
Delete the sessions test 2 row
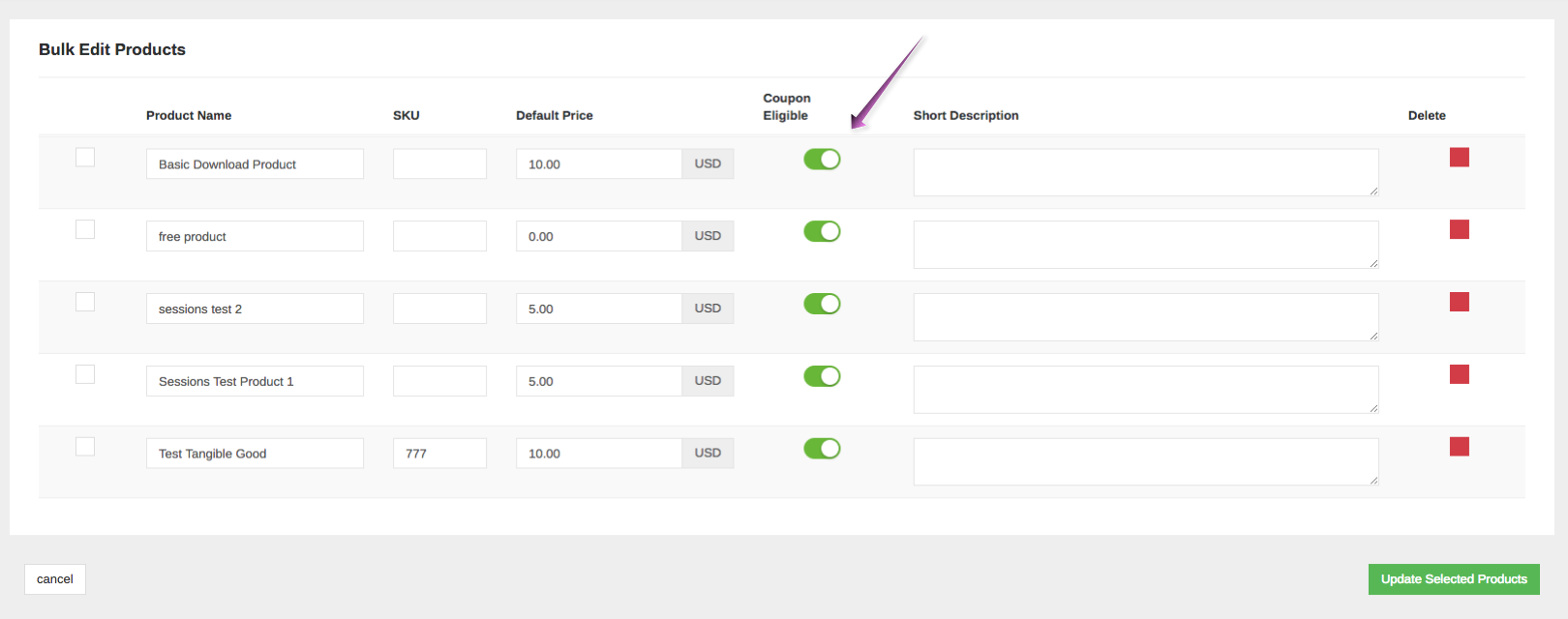(1460, 302)
